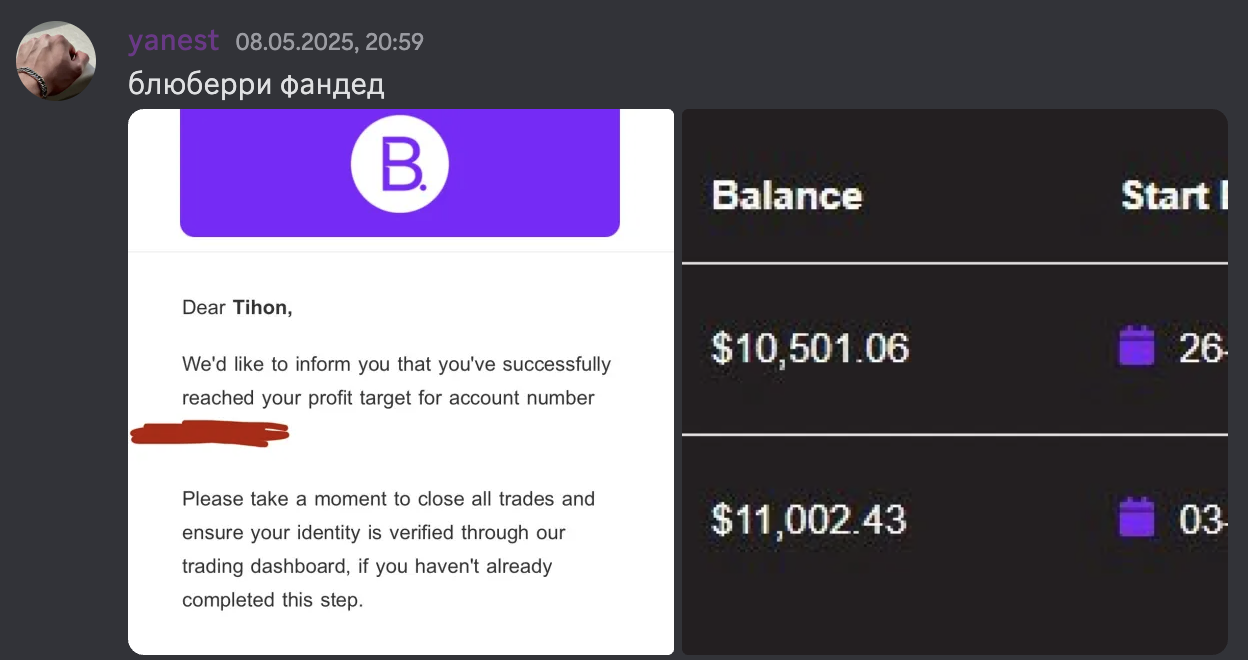
Task: Click the paragraph beginning "Please take a moment"
Action: click(x=389, y=549)
